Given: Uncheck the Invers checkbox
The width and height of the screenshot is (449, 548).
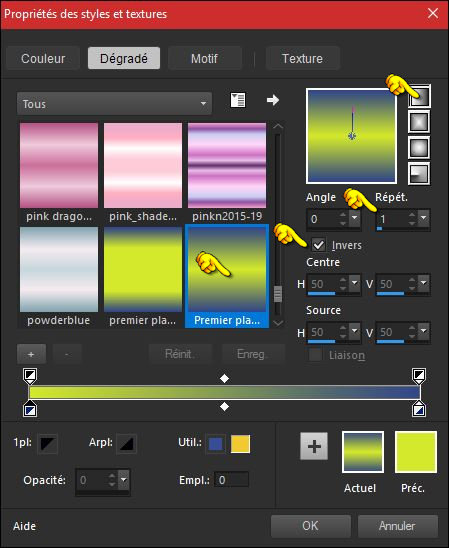Looking at the screenshot, I should click(318, 245).
